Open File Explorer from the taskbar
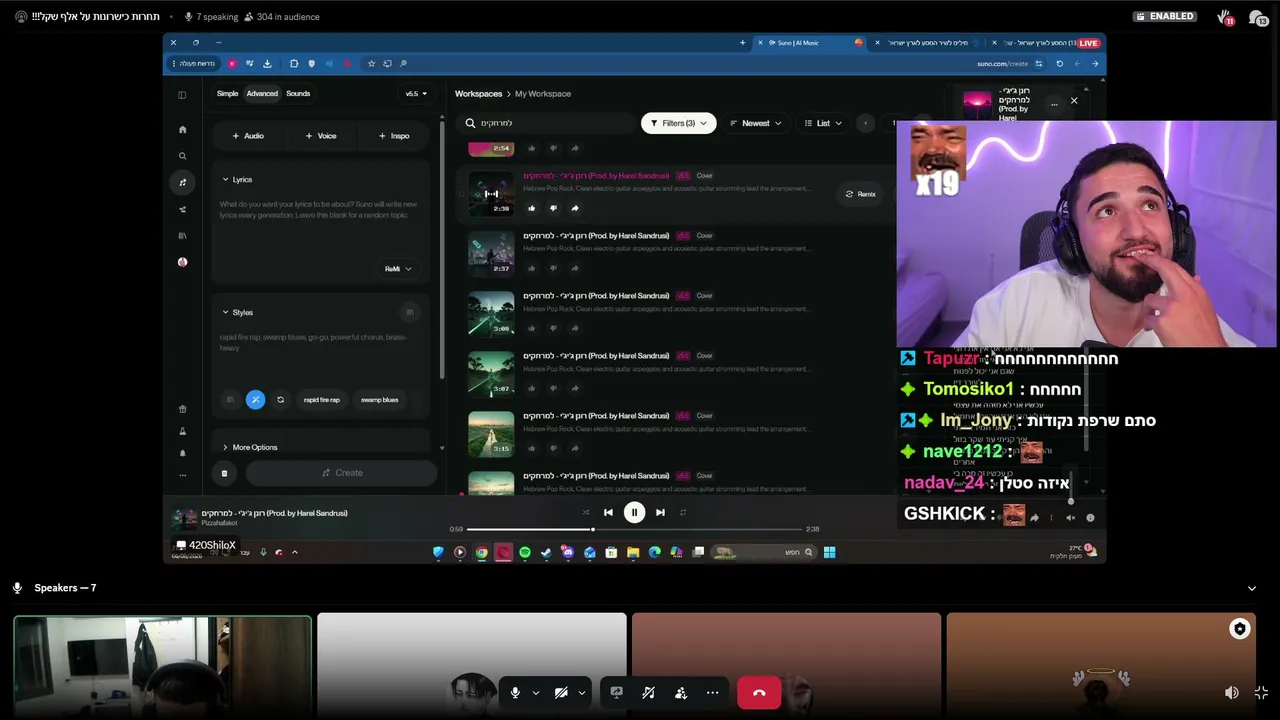 tap(633, 552)
